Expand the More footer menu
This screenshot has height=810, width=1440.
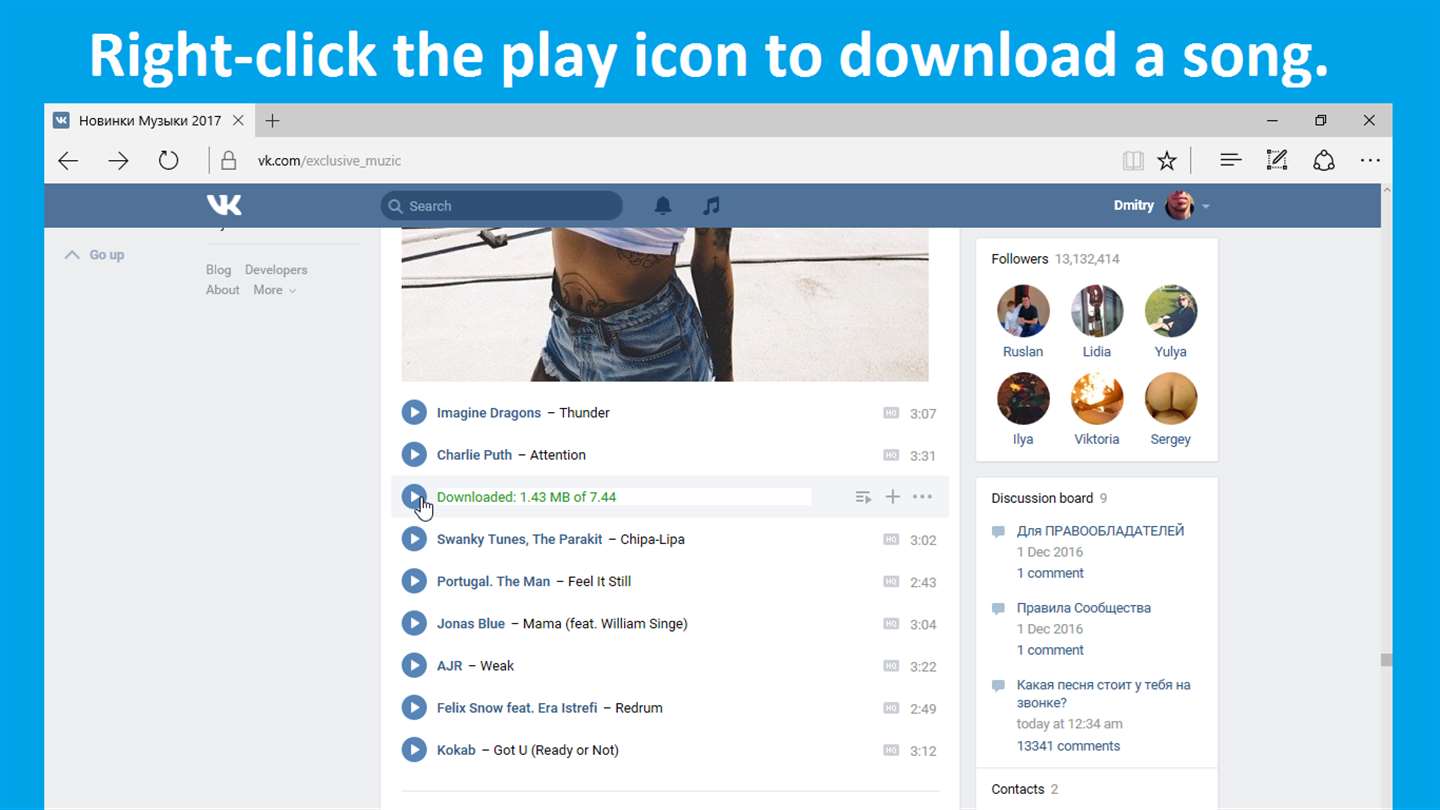coord(275,290)
